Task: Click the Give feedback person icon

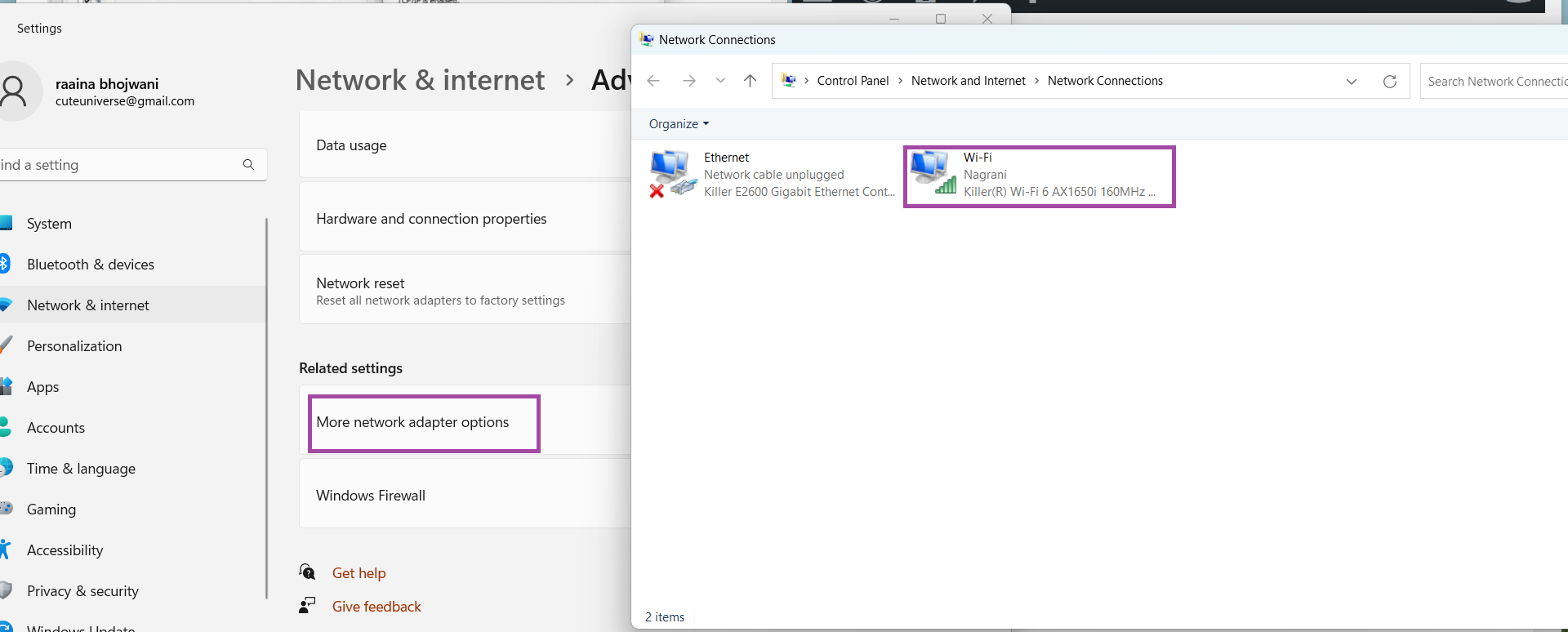Action: tap(307, 605)
